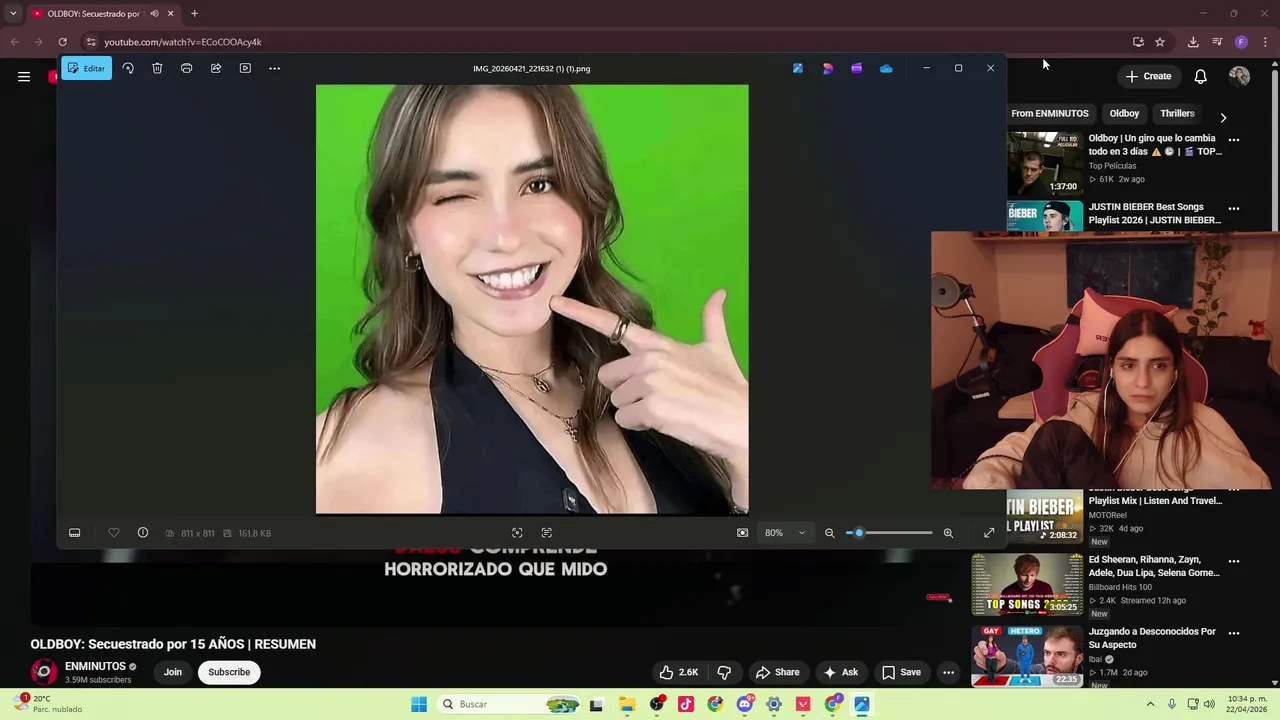The height and width of the screenshot is (720, 1280).
Task: Open the Windows Start menu
Action: click(419, 704)
